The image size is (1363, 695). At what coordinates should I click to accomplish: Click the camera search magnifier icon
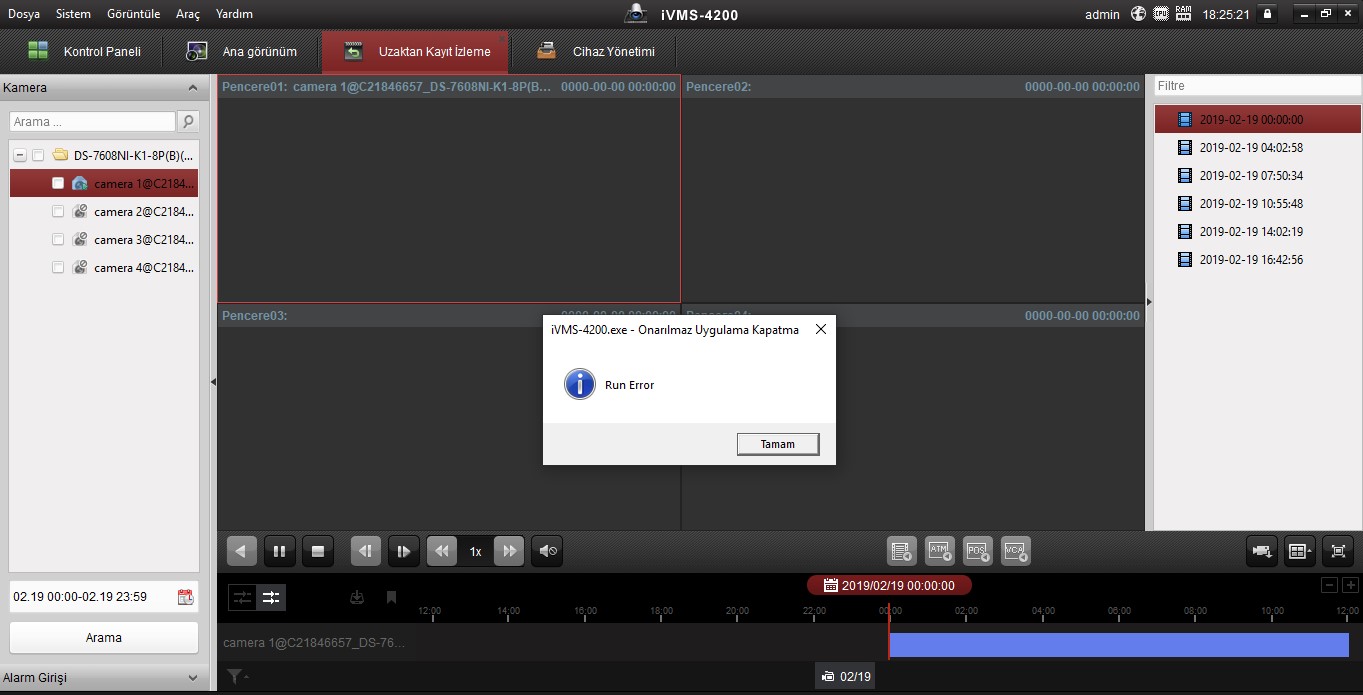point(188,121)
